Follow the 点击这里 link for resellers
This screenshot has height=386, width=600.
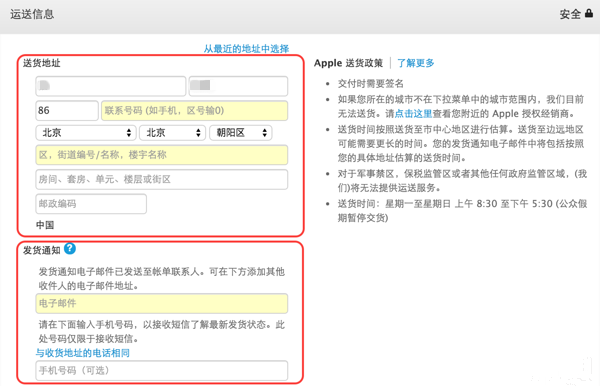[x=413, y=114]
